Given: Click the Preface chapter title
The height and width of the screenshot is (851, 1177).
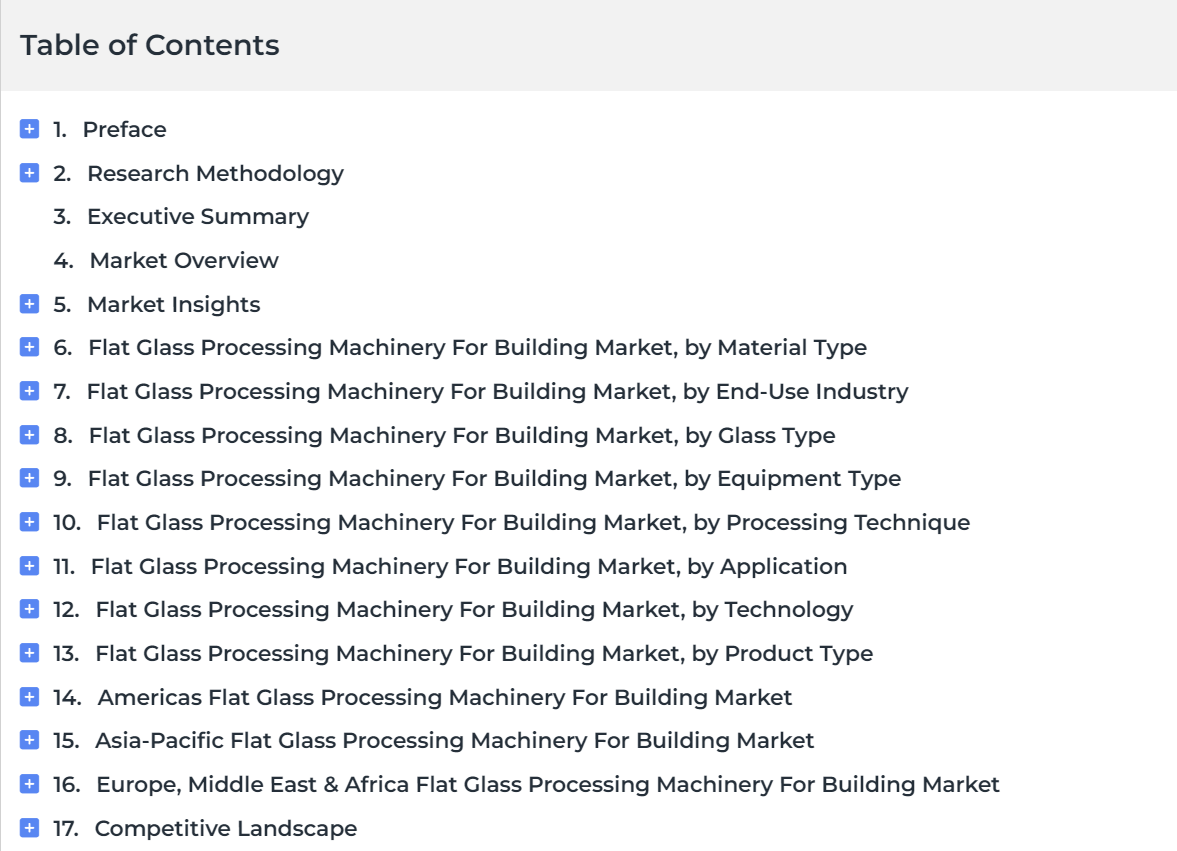Looking at the screenshot, I should (125, 130).
